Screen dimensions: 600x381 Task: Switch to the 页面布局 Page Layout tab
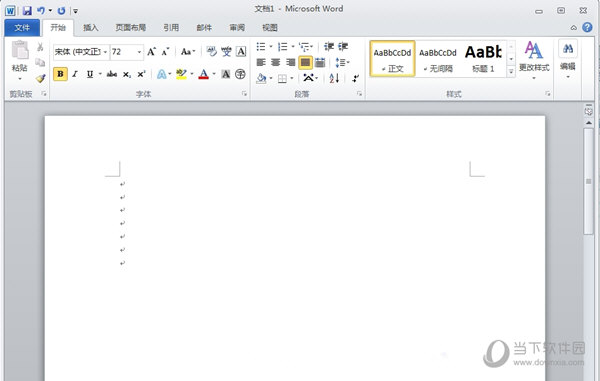(x=131, y=28)
